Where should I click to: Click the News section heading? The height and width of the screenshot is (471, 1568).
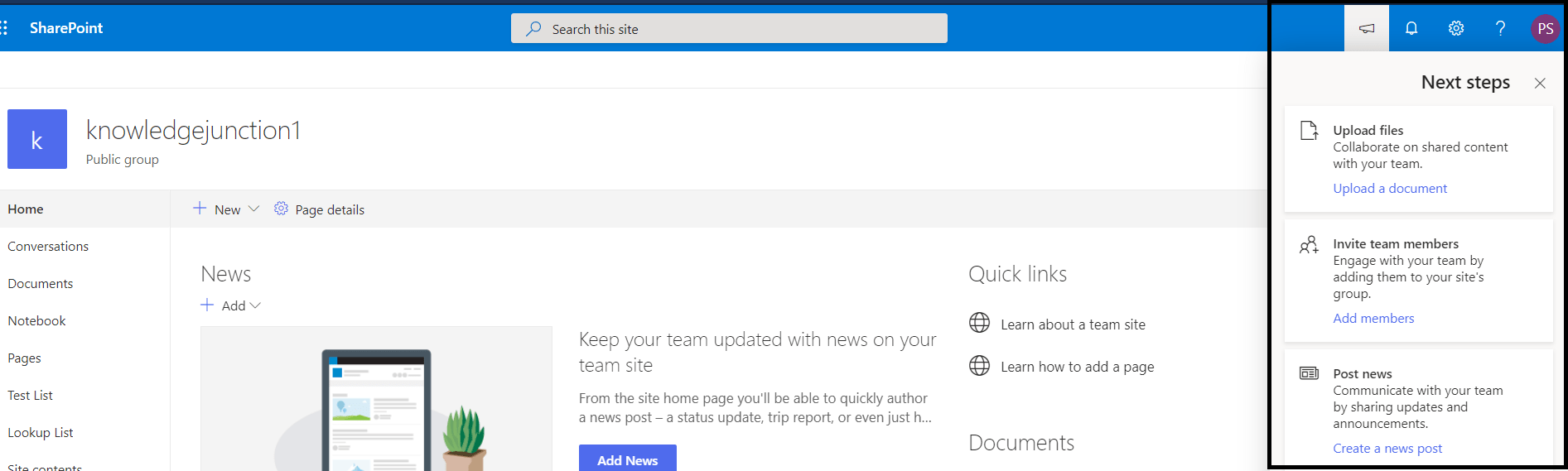click(225, 274)
